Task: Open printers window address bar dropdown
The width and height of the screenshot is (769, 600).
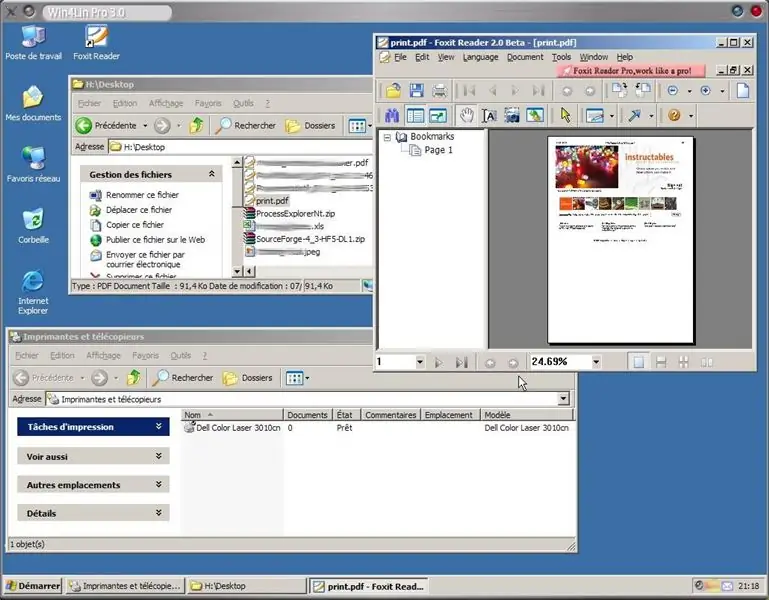Action: pyautogui.click(x=564, y=399)
